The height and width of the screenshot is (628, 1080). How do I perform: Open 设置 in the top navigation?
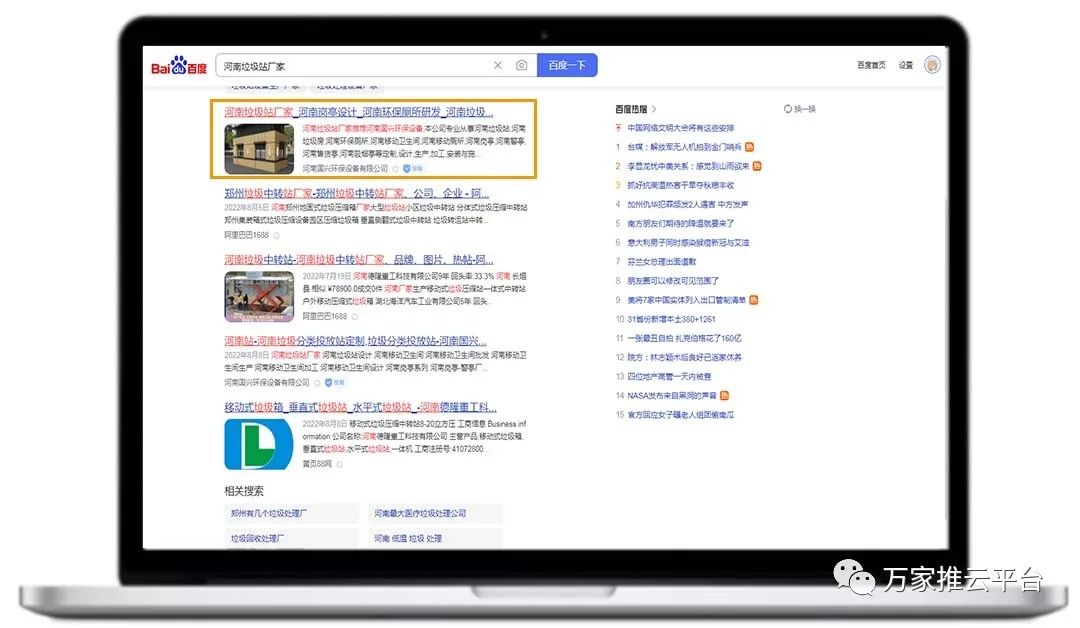point(905,66)
